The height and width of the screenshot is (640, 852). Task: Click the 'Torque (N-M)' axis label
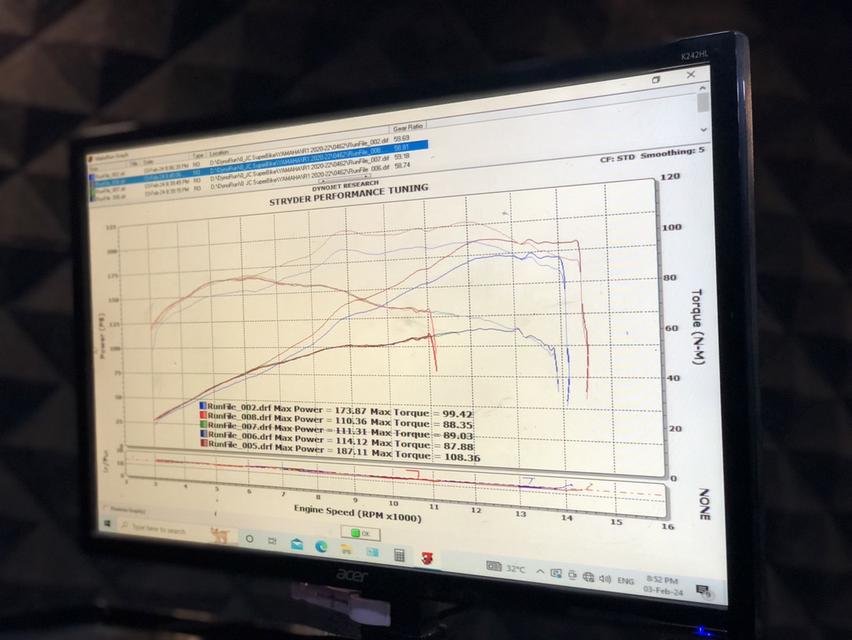[698, 327]
